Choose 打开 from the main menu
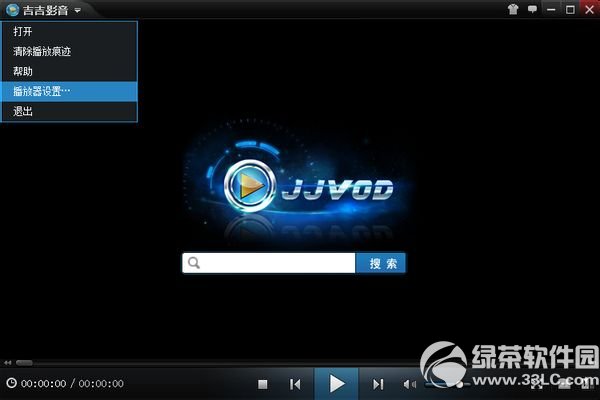The height and width of the screenshot is (400, 600). pos(69,31)
